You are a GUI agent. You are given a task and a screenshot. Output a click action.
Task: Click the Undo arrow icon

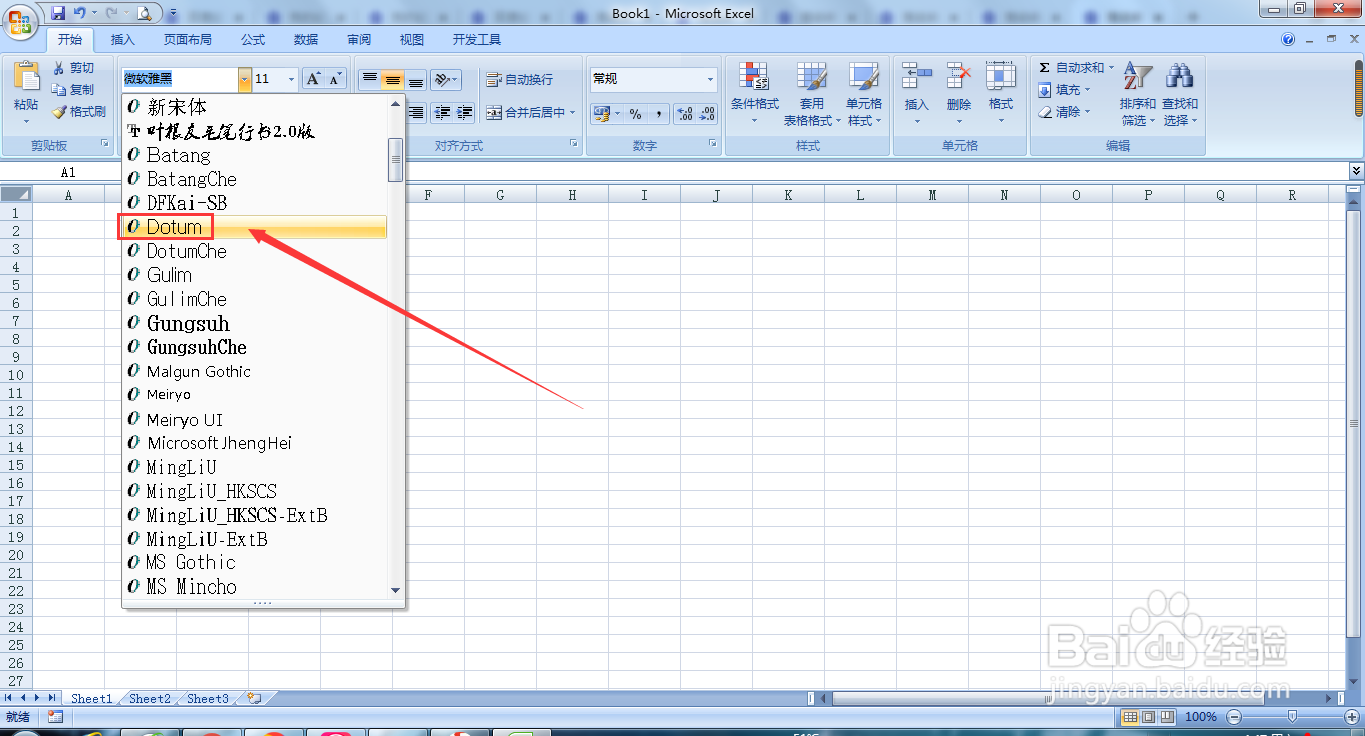(80, 13)
